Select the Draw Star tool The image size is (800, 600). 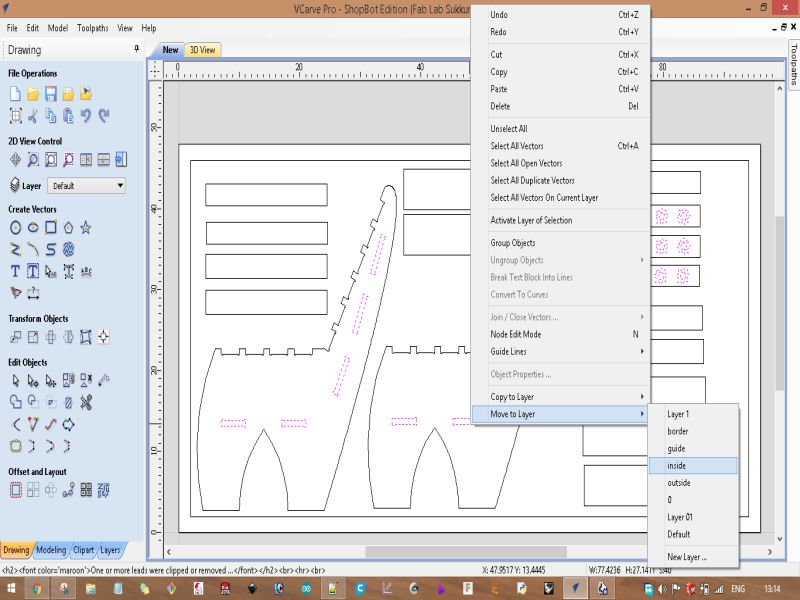tap(86, 228)
